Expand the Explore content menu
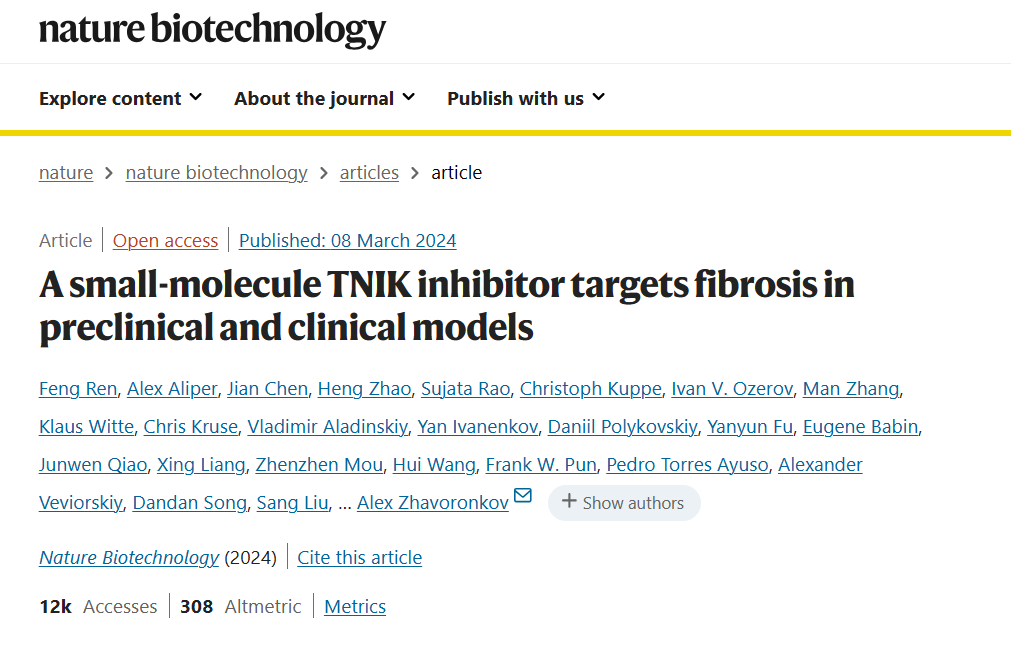1011x645 pixels. coord(120,98)
